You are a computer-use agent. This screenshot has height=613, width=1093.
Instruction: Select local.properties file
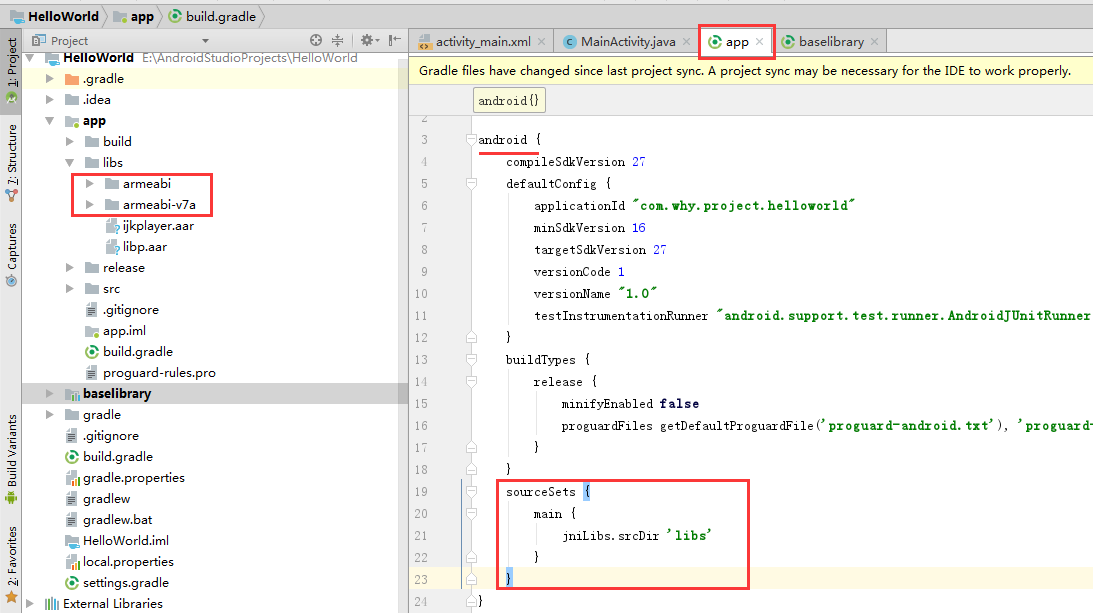tap(119, 561)
